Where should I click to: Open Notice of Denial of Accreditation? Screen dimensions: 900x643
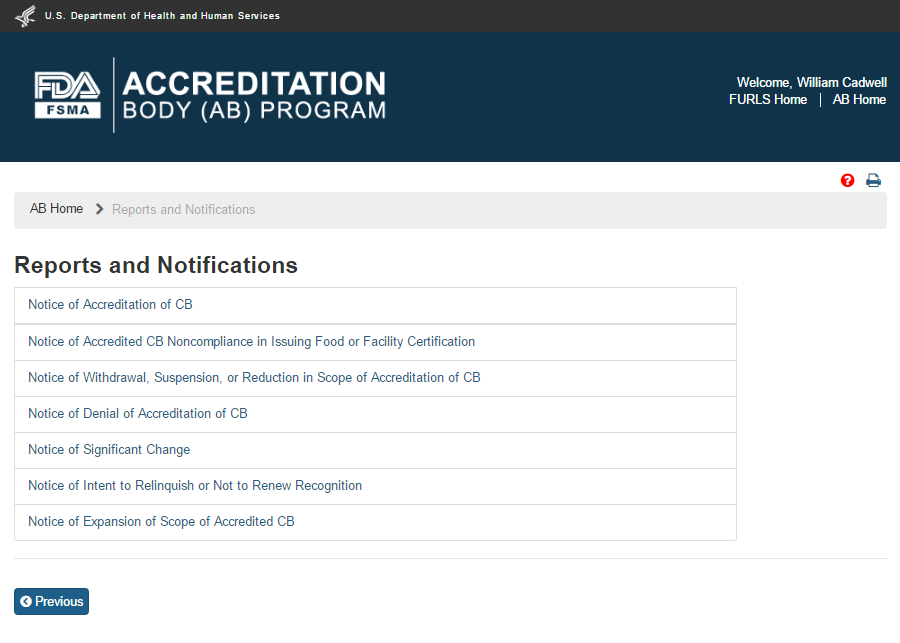coord(137,414)
